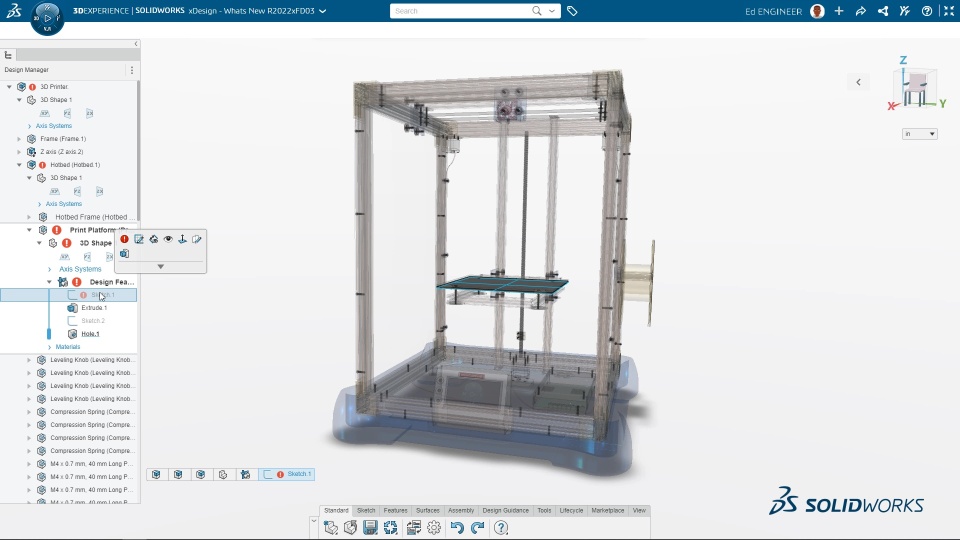Screen dimensions: 960x540
Task: Click the red error icon in context toolbar
Action: point(124,239)
